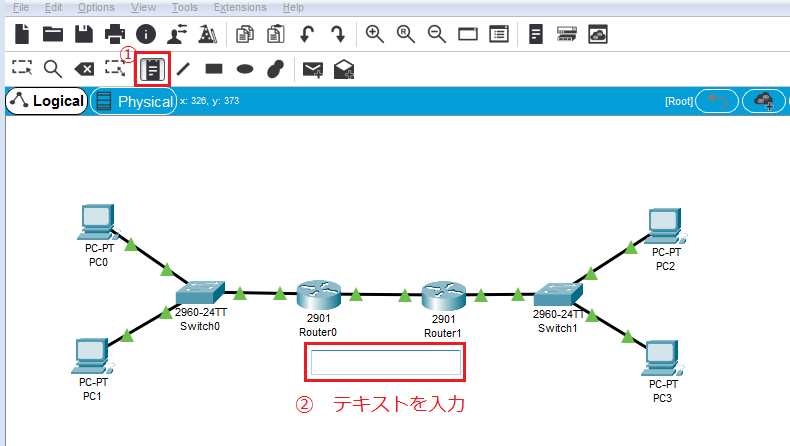Choose the Draw Ellipse tool
Screen dimensions: 790x446
tap(245, 69)
